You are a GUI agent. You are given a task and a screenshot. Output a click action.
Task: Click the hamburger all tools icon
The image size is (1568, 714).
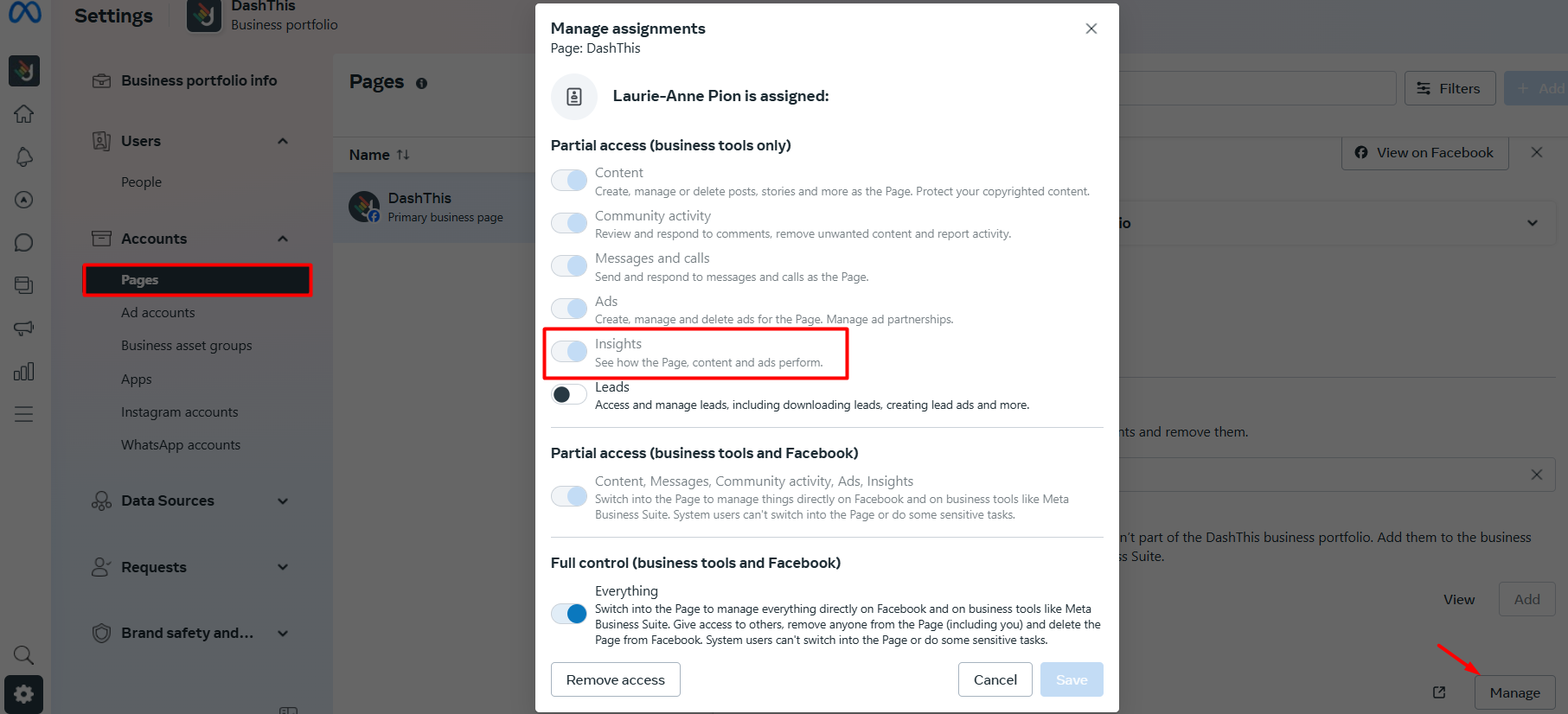click(x=24, y=414)
